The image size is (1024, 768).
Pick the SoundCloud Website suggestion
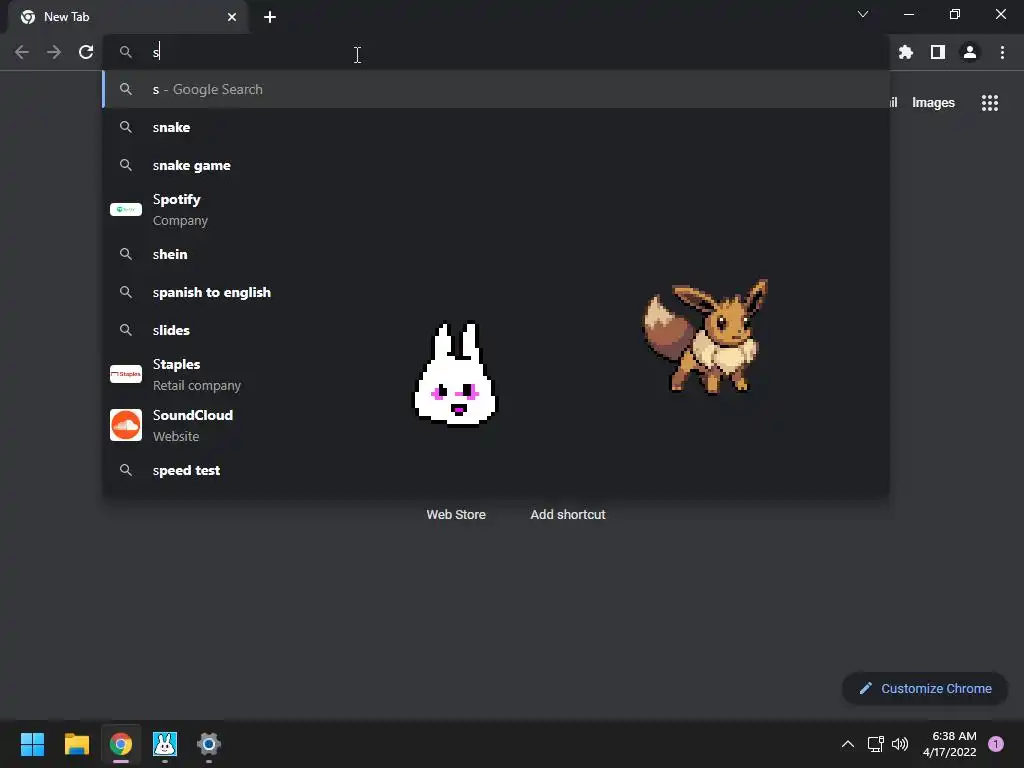point(496,425)
